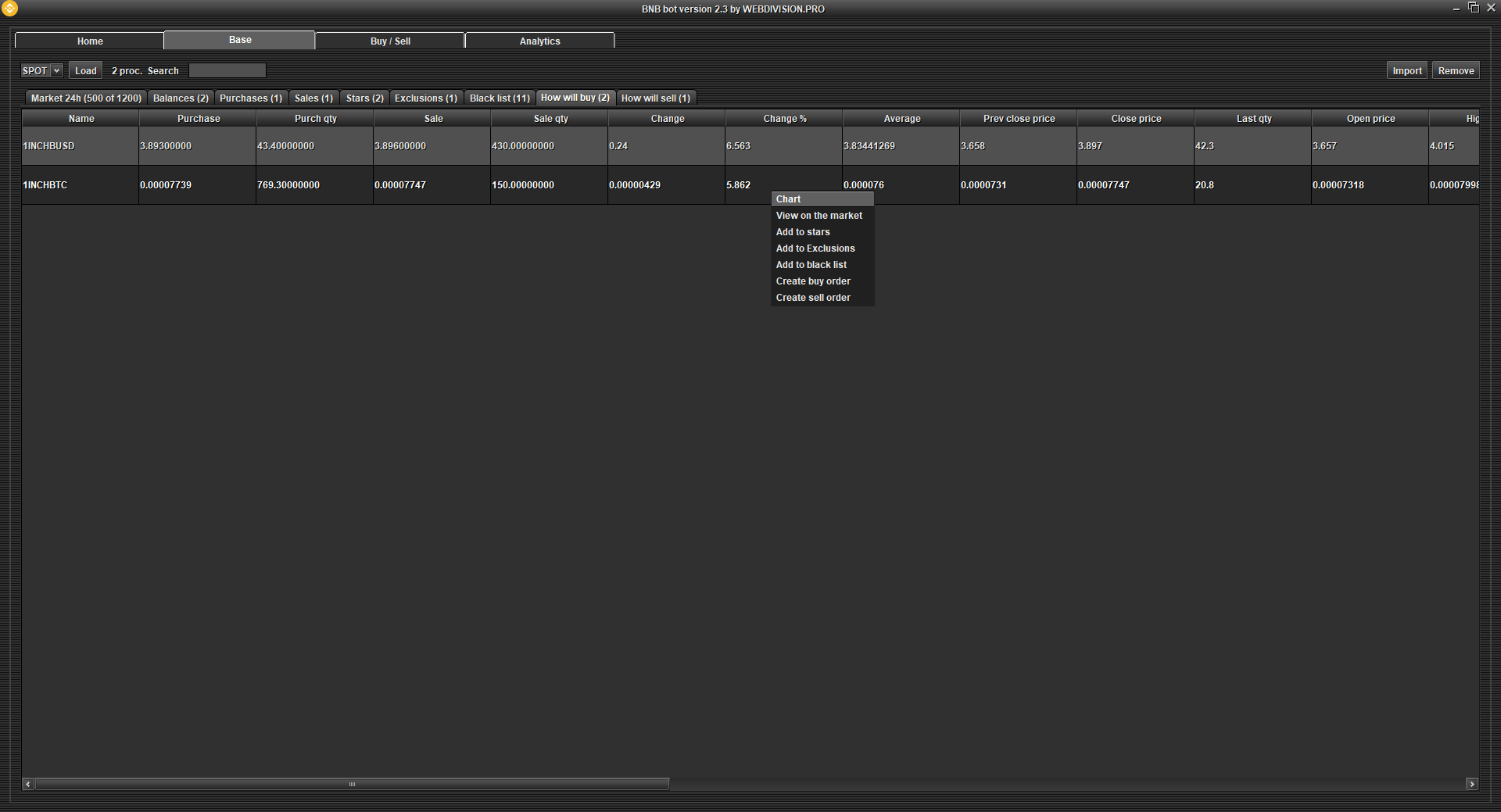Click the horizontal scrollbar thumb
Viewport: 1501px width, 812px height.
click(352, 784)
